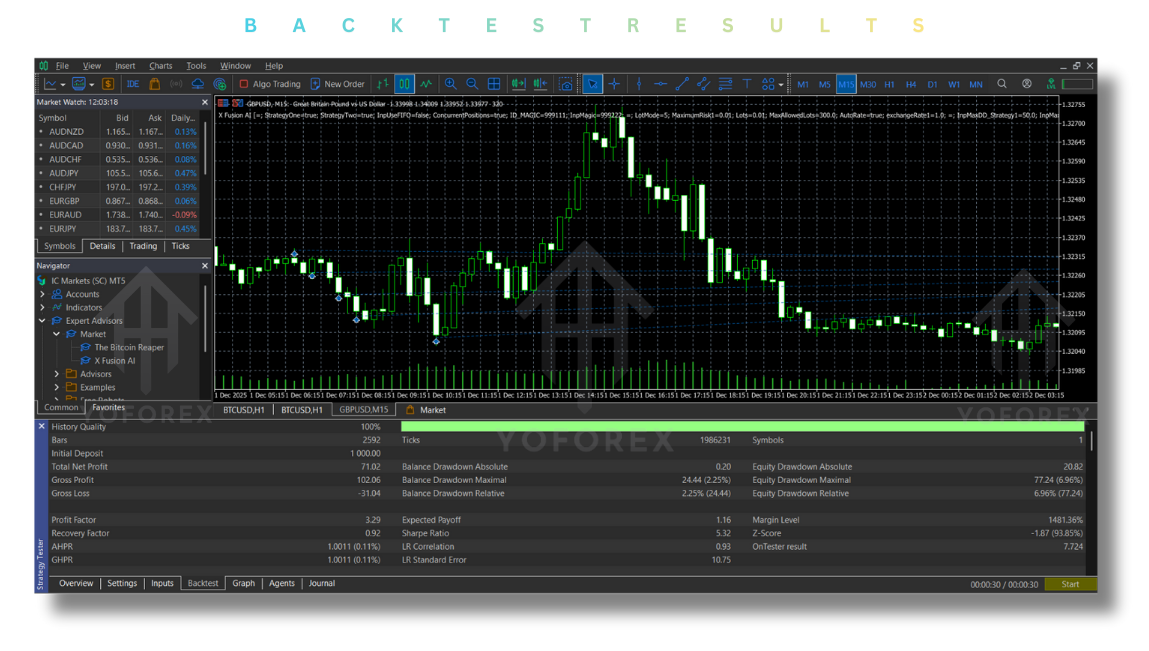Viewport: 1149px width, 651px height.
Task: Click the zoom in magnifier icon
Action: point(451,85)
